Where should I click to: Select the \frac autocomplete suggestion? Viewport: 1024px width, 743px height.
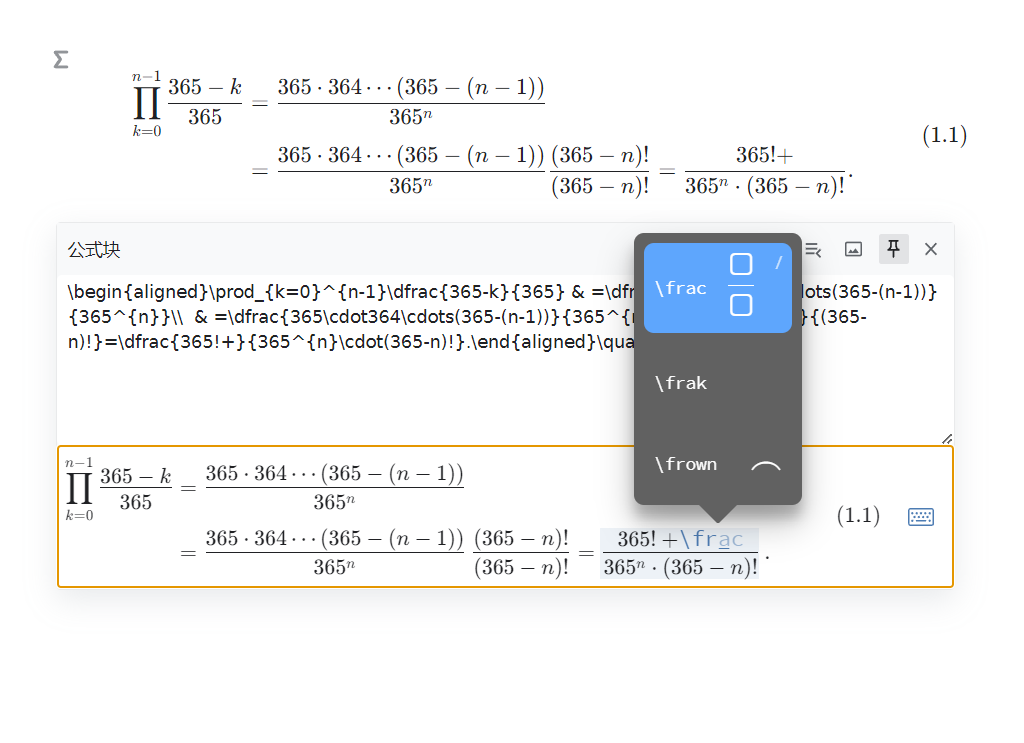(717, 288)
